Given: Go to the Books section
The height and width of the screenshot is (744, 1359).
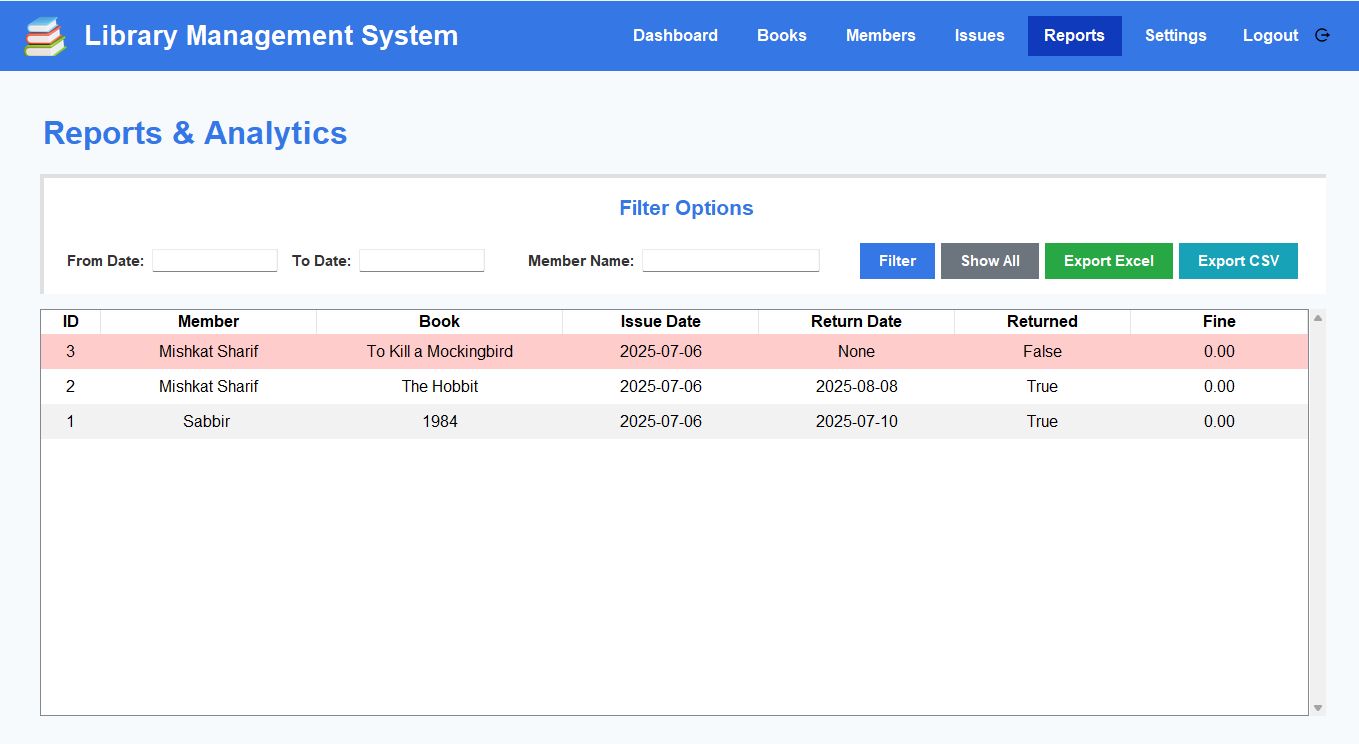Looking at the screenshot, I should (x=781, y=36).
